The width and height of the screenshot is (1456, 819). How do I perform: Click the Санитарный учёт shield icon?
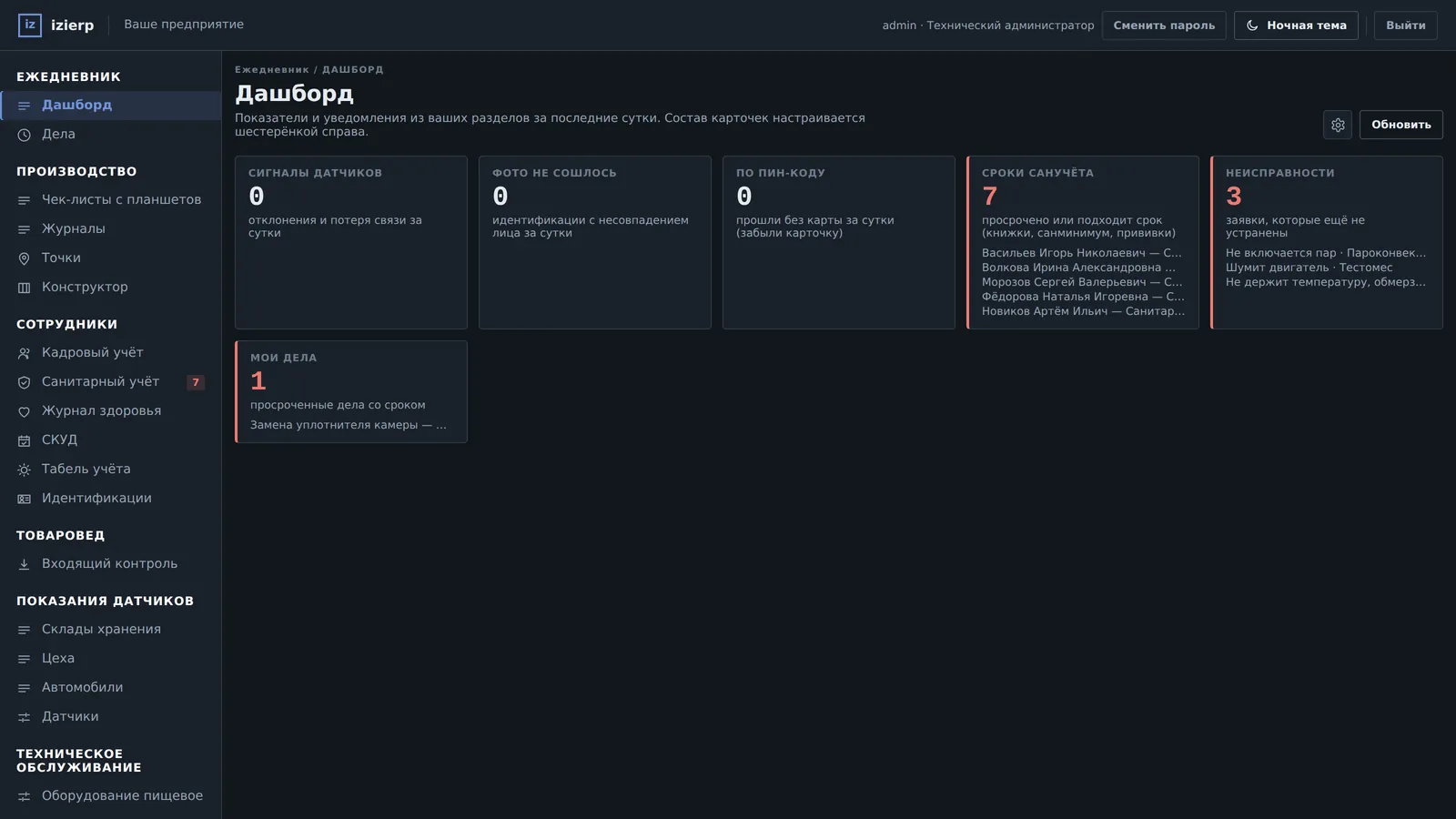(x=25, y=382)
